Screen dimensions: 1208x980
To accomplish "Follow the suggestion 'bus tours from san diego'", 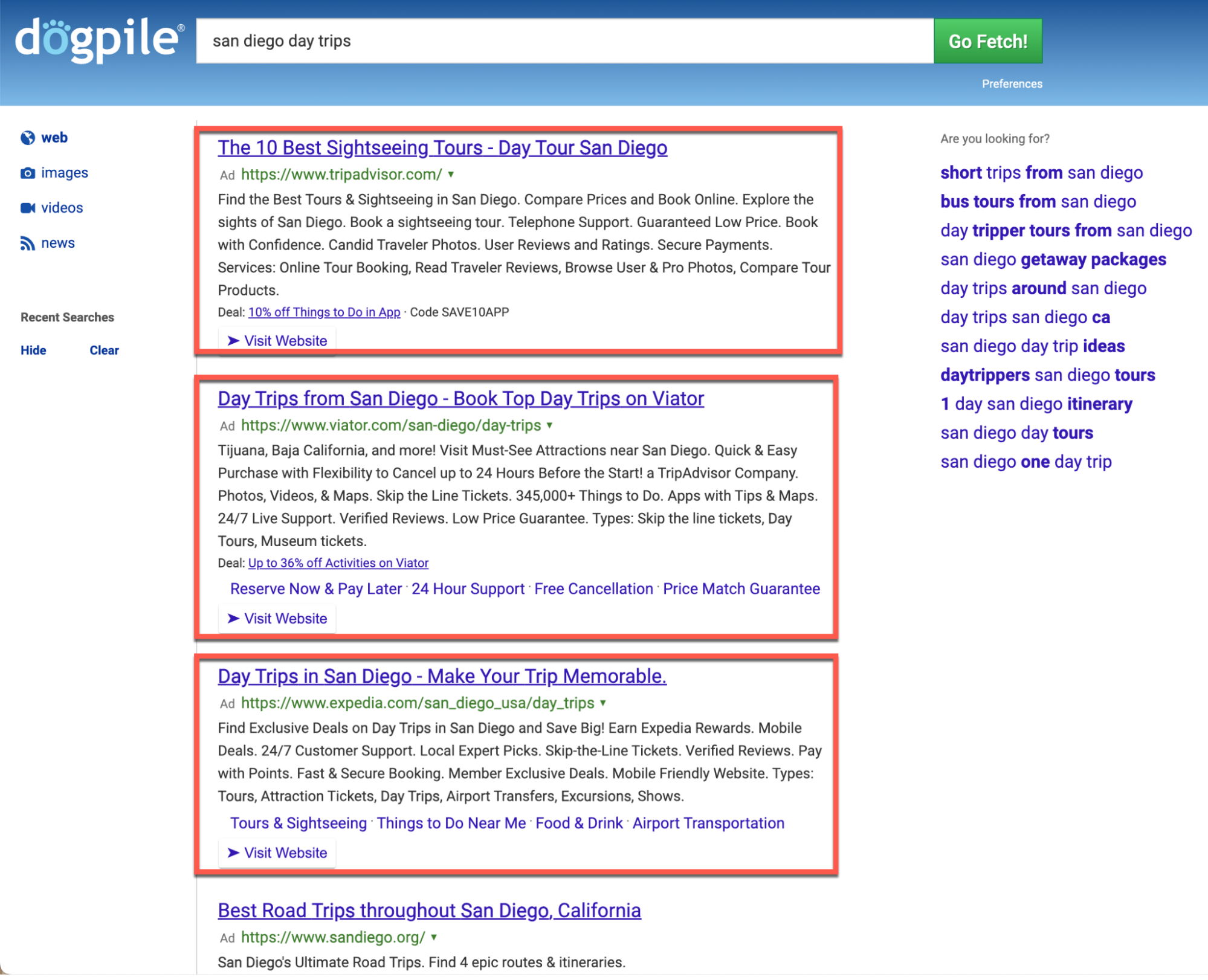I will (1038, 201).
